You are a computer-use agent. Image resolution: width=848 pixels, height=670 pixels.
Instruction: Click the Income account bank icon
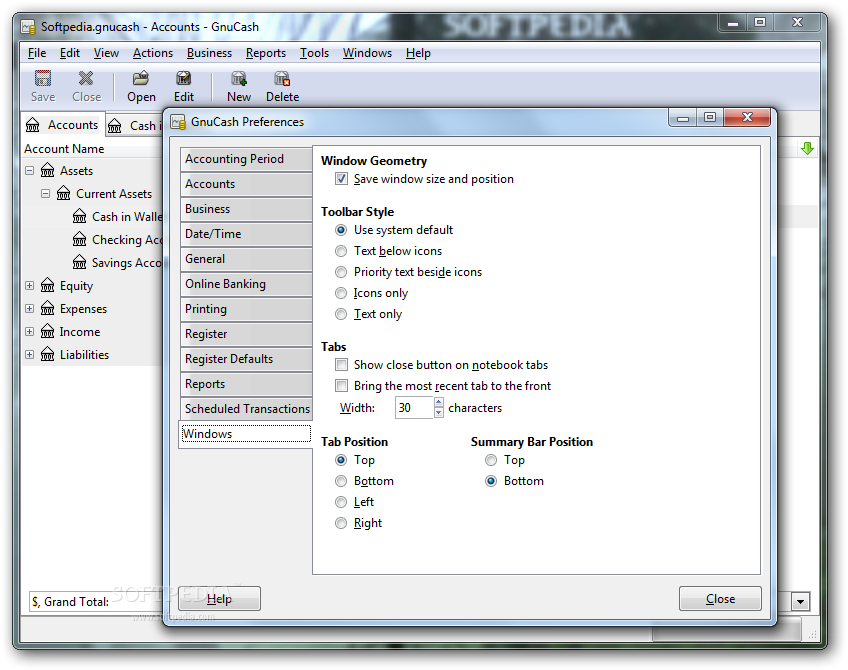tap(48, 331)
